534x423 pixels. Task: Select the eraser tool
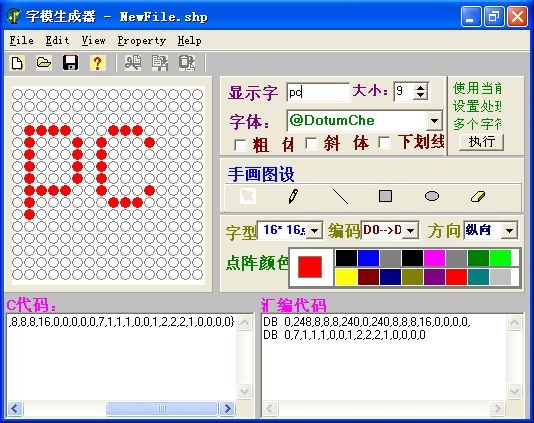(x=477, y=197)
